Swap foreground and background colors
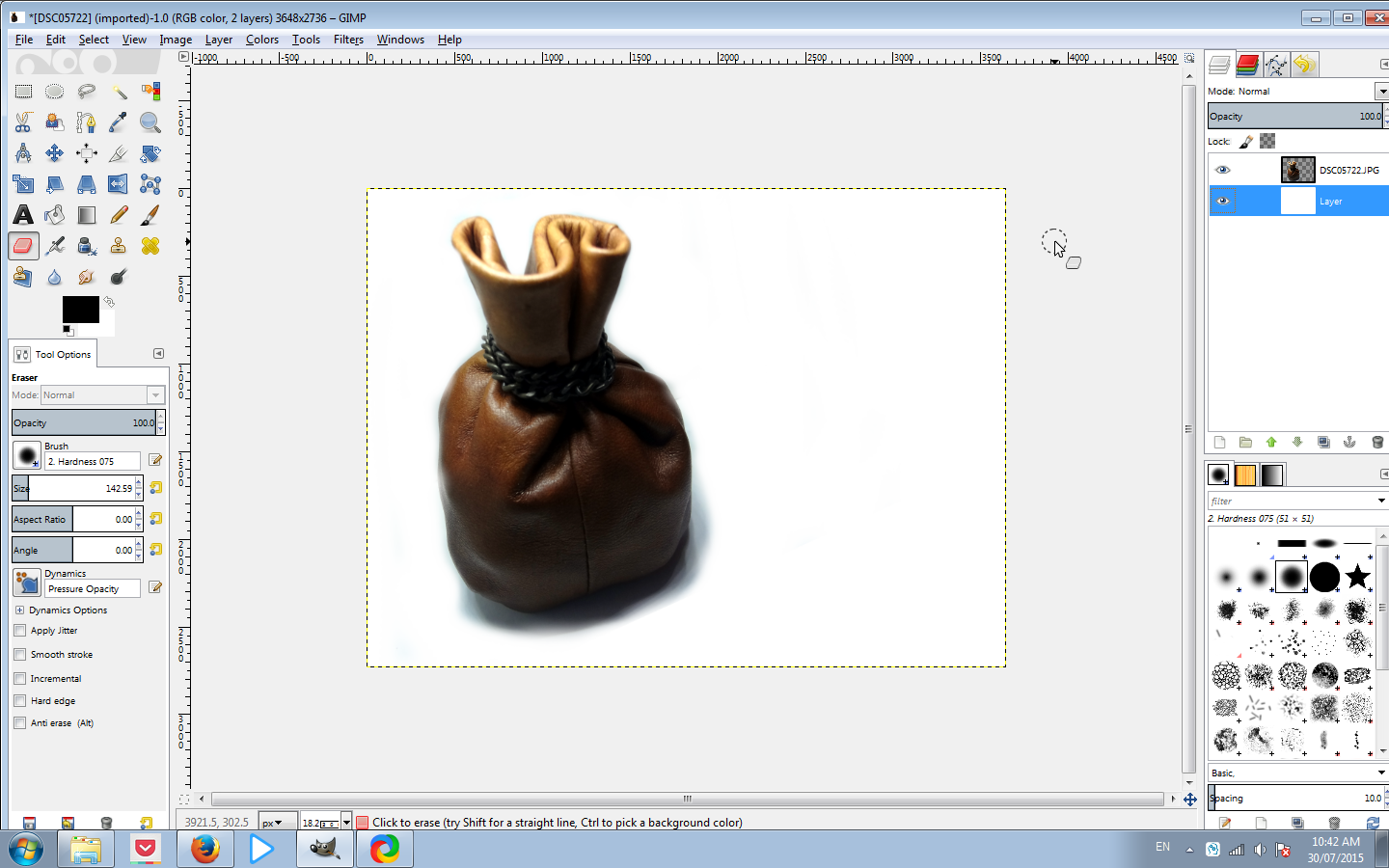The height and width of the screenshot is (868, 1389). [x=109, y=303]
